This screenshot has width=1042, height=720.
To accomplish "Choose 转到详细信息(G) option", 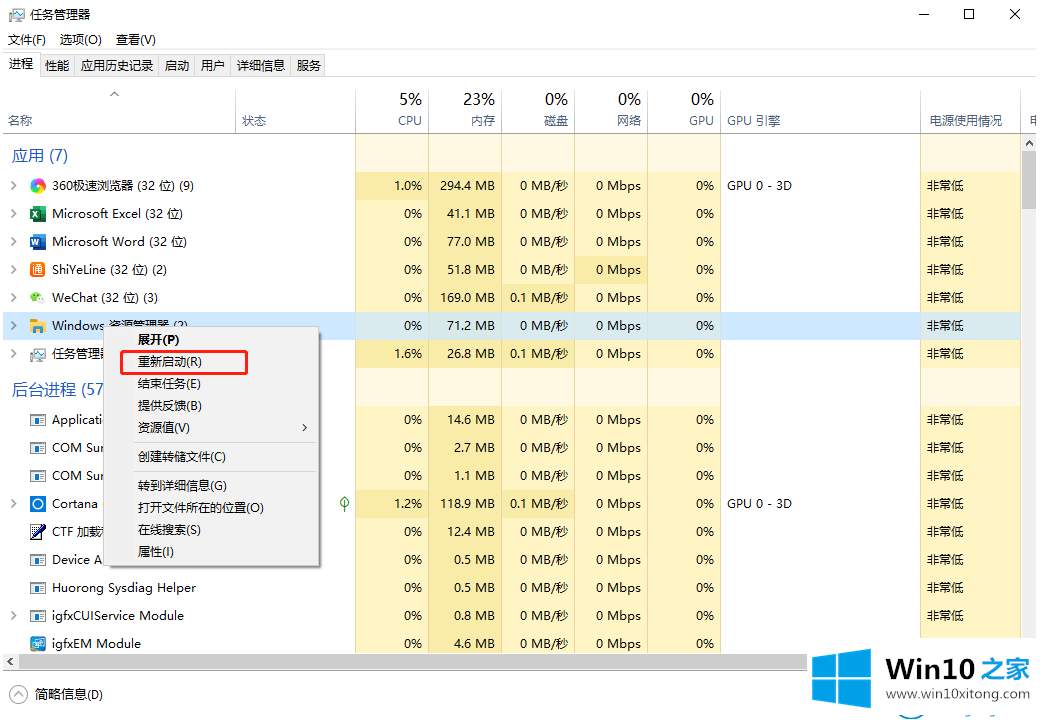I will 211,485.
